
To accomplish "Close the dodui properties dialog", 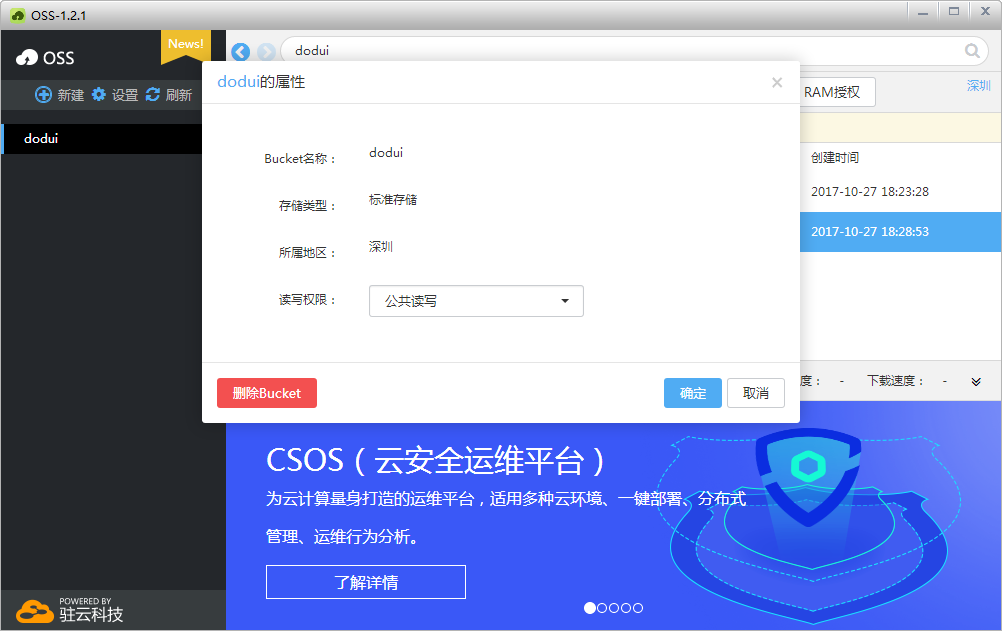I will coord(776,82).
